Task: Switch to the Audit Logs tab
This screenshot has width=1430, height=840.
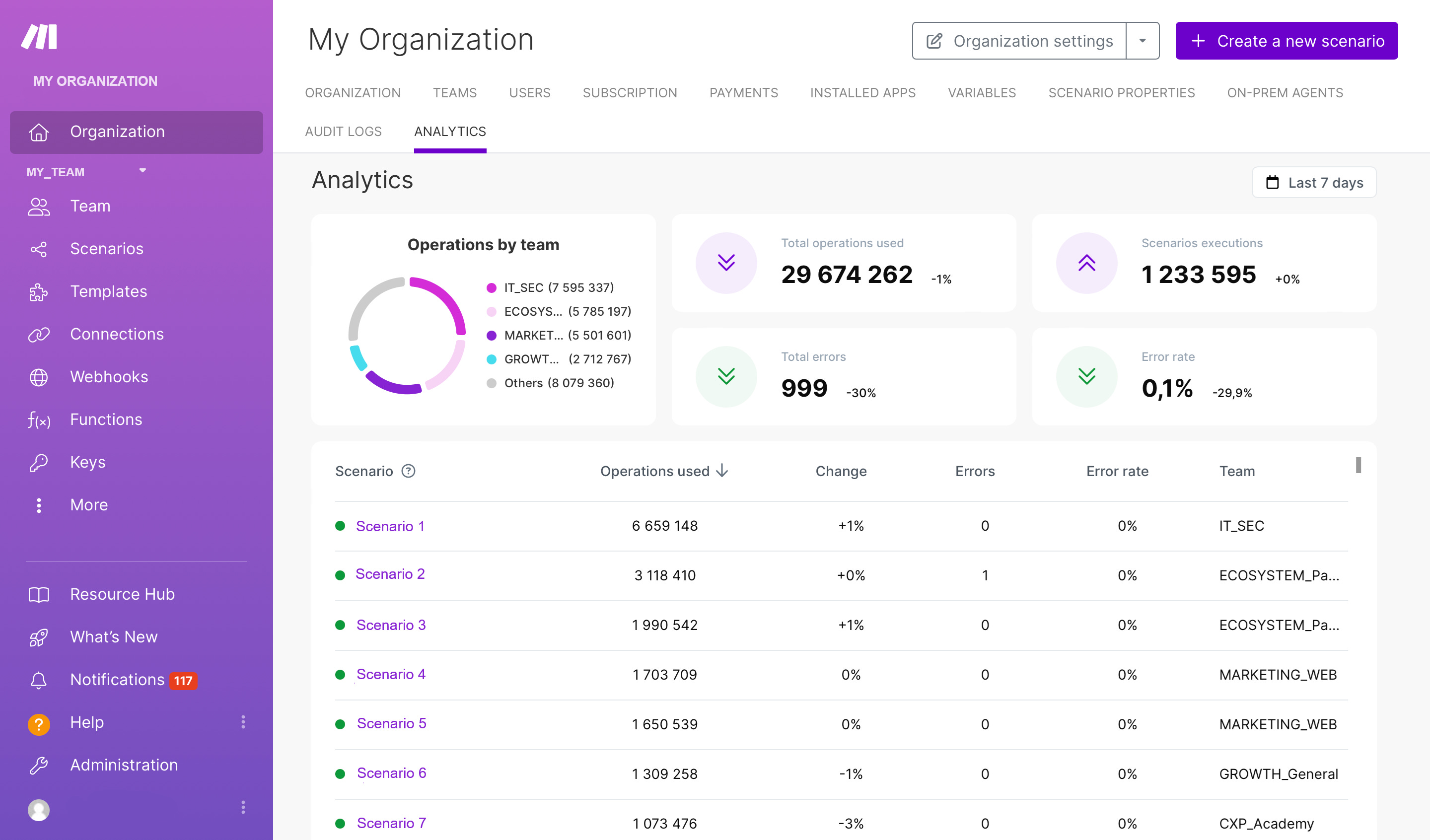Action: pos(343,132)
